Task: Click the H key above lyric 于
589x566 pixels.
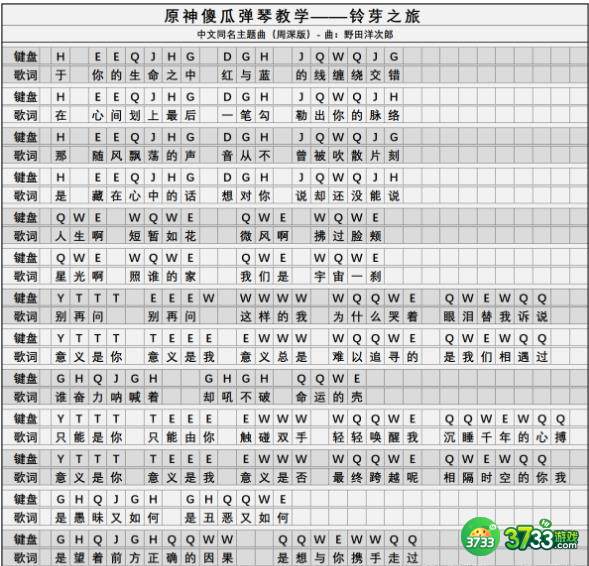Action: tap(61, 57)
